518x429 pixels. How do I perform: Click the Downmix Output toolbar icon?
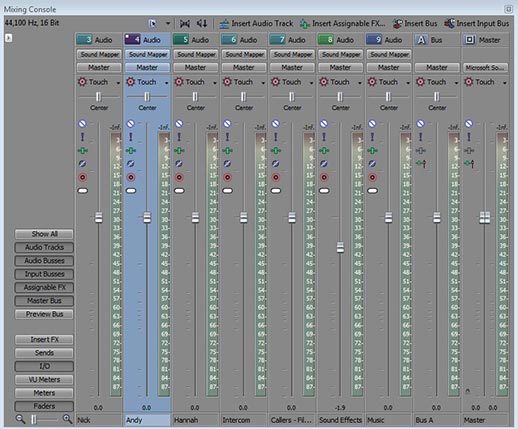[x=185, y=23]
